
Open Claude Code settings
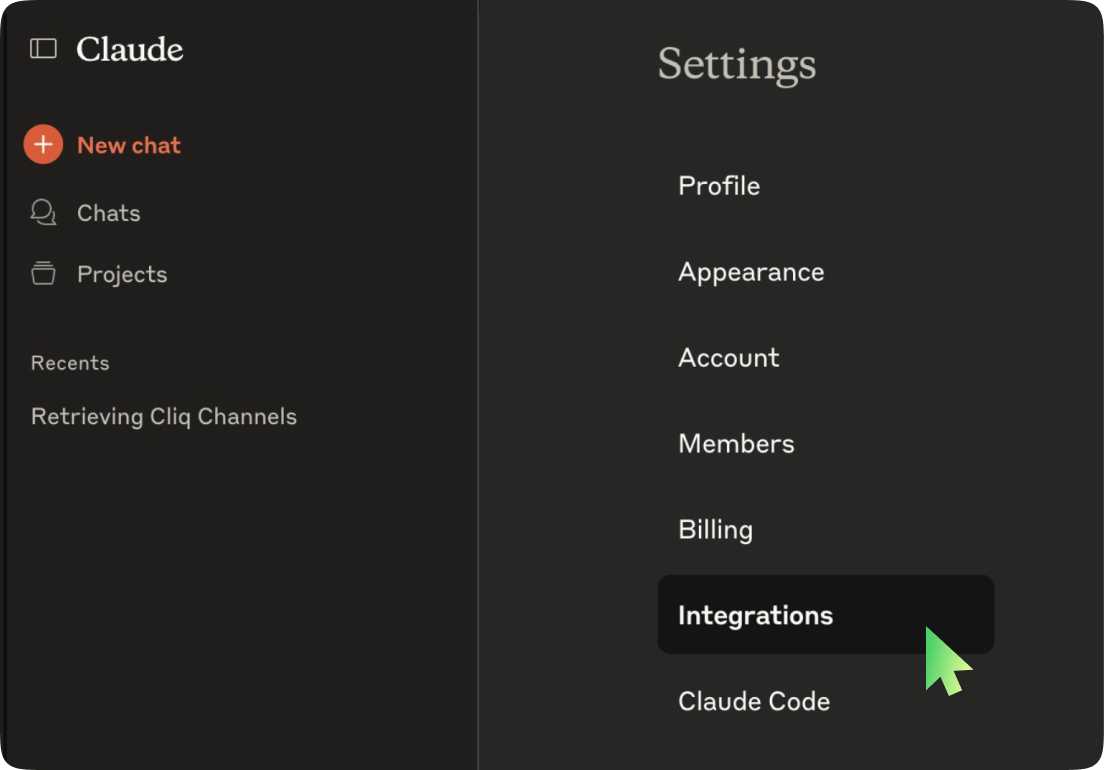(x=753, y=701)
